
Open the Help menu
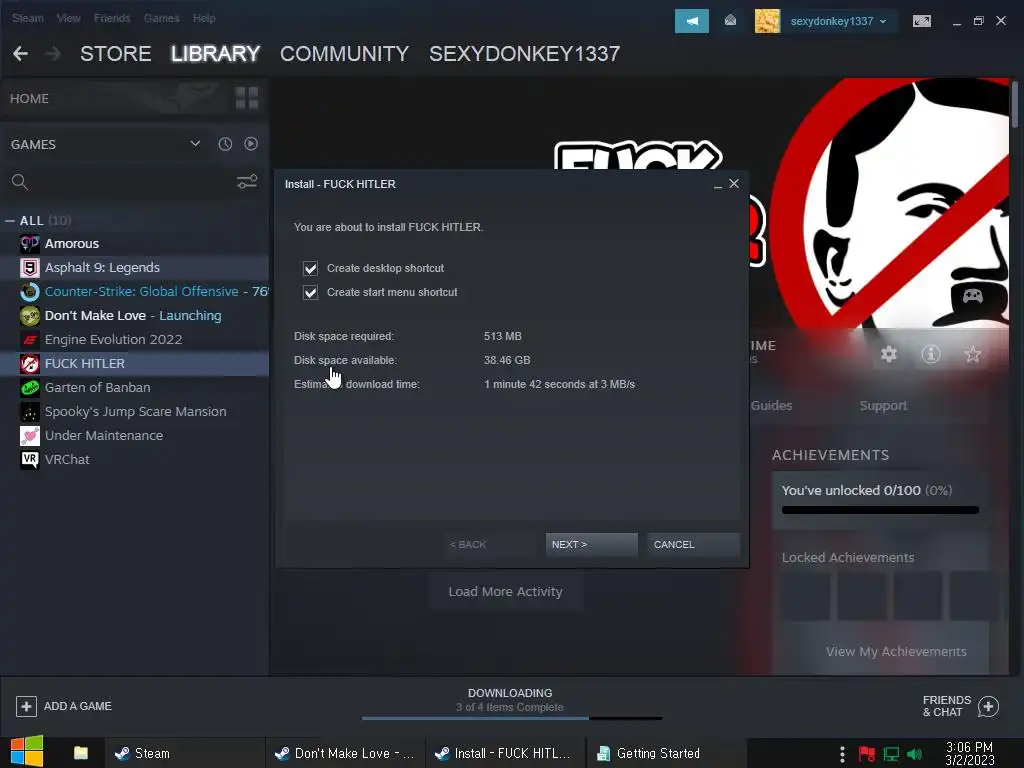204,18
